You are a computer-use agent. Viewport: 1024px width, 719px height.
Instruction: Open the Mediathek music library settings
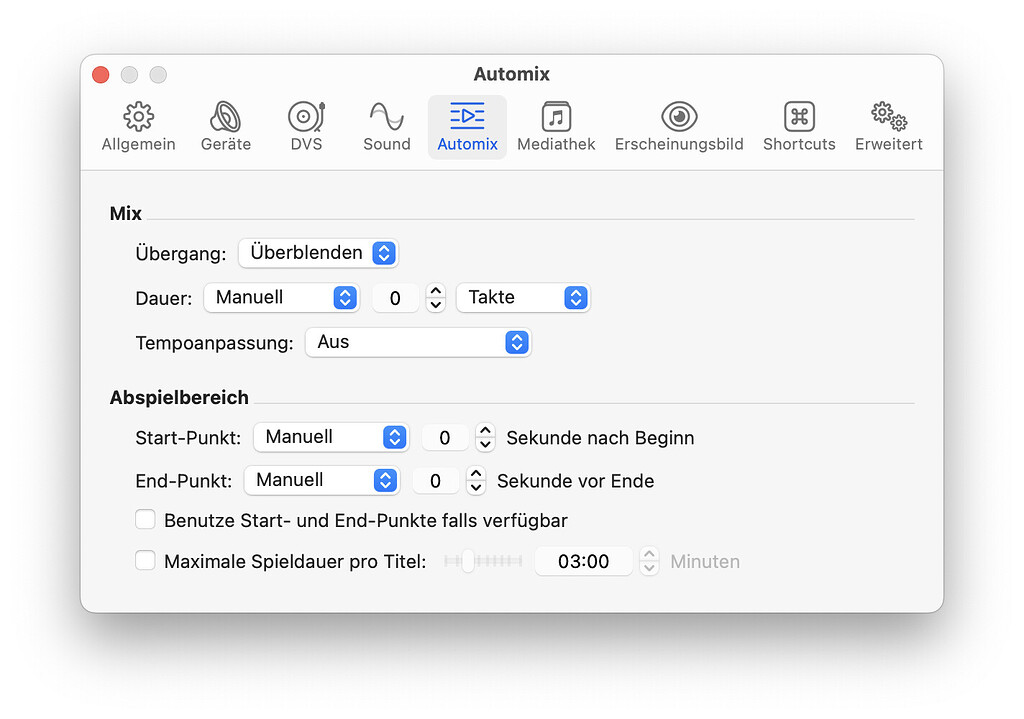click(x=556, y=126)
